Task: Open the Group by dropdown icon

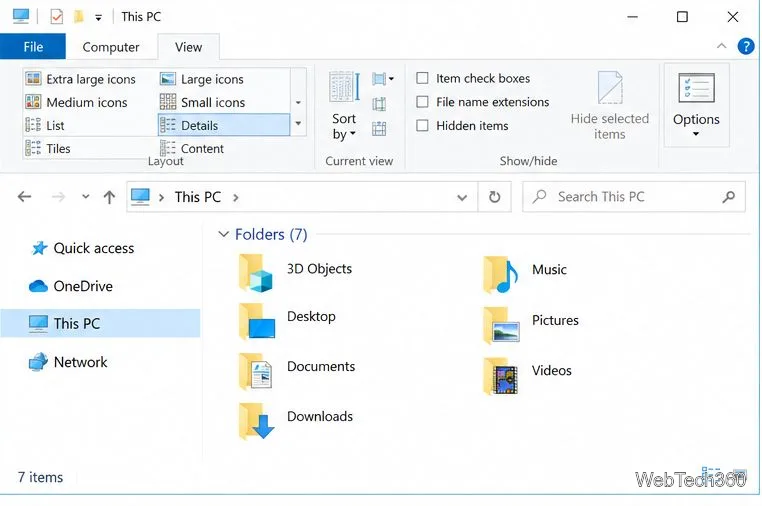Action: coord(382,78)
